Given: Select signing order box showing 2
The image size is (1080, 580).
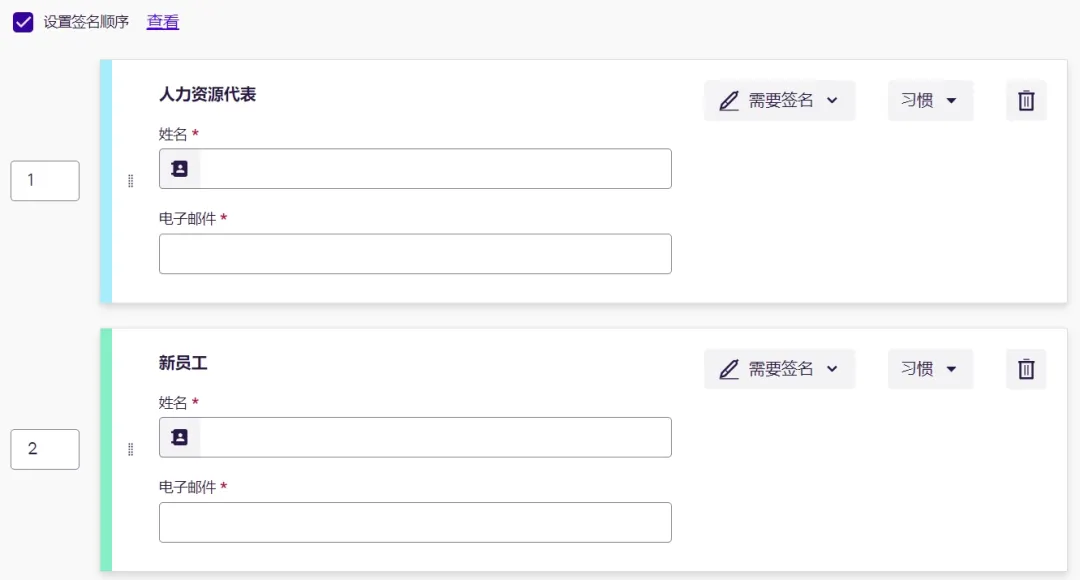Looking at the screenshot, I should [45, 449].
